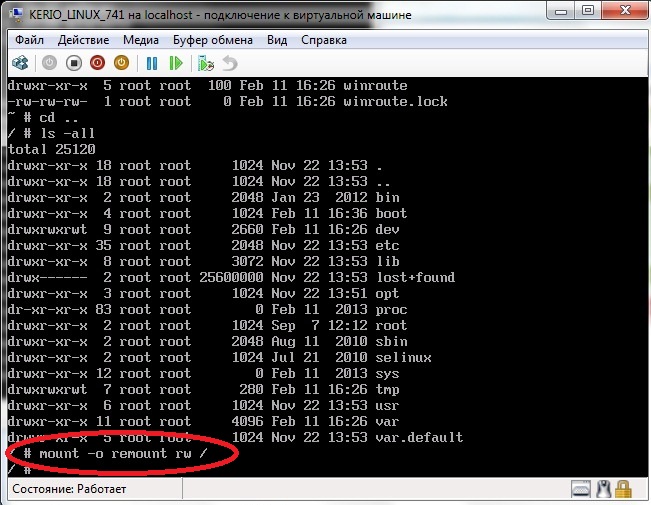
Task: Click the mouse status icon in status bar
Action: coord(603,489)
